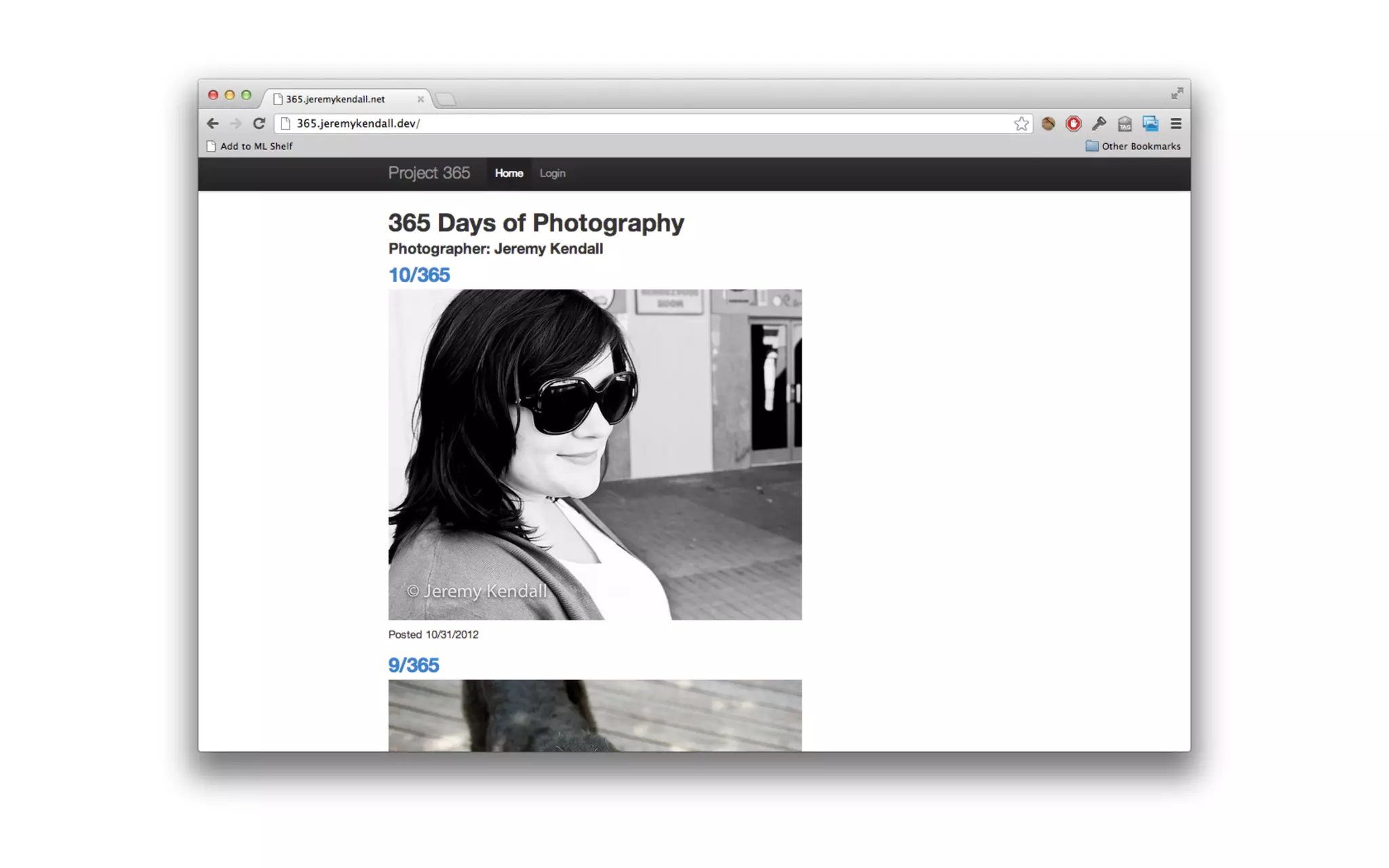
Task: Click the browser back arrow
Action: click(212, 123)
